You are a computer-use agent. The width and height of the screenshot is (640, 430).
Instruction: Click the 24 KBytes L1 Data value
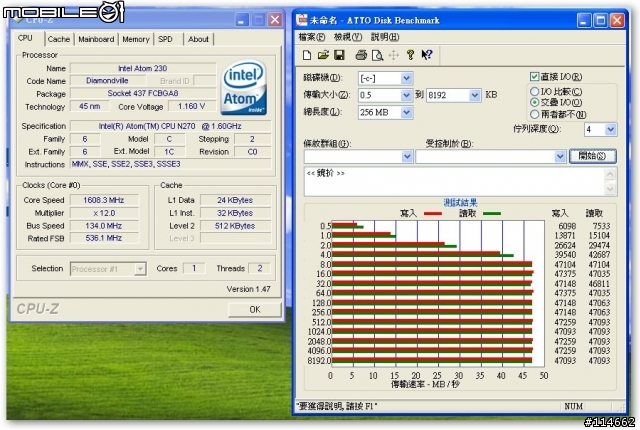(x=235, y=200)
